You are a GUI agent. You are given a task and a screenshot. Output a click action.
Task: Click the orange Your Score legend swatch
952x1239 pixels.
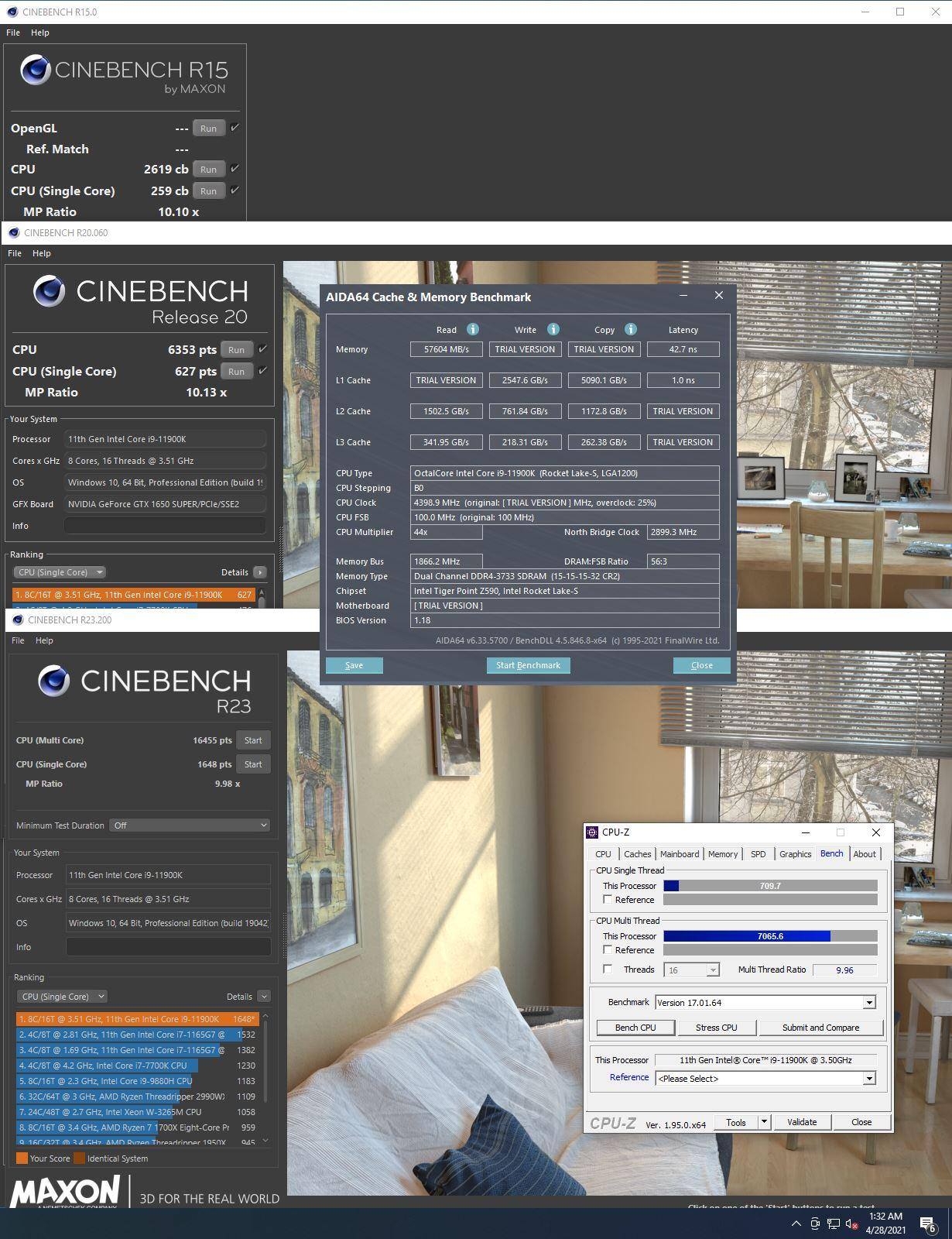coord(22,1158)
